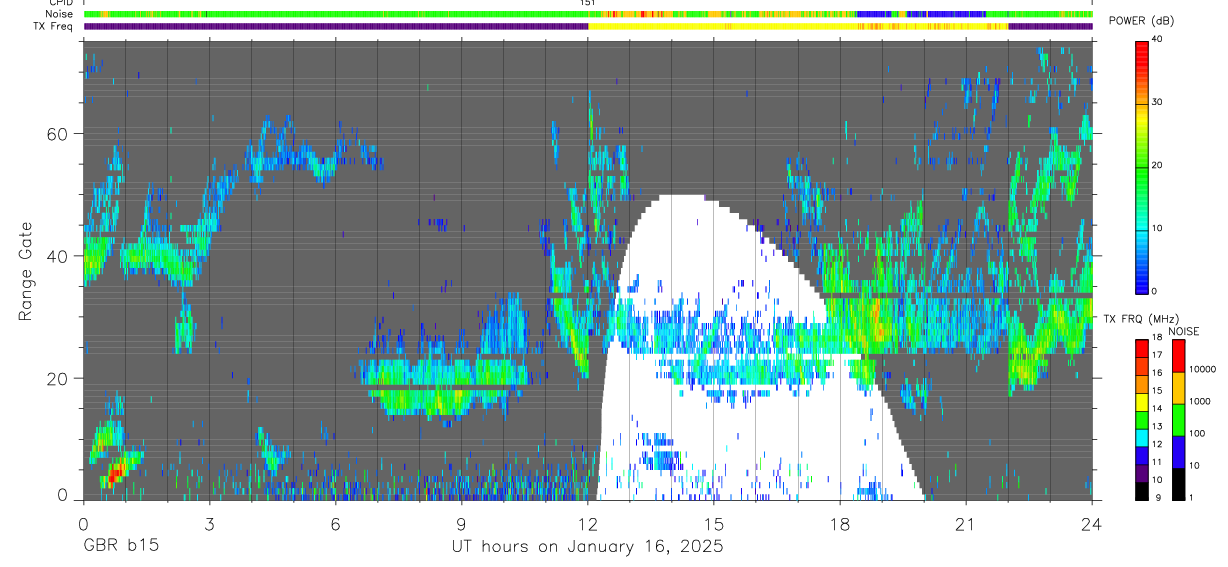Select "20" on the POWER scale
Screen dimensions: 1228x567
[x=1157, y=165]
